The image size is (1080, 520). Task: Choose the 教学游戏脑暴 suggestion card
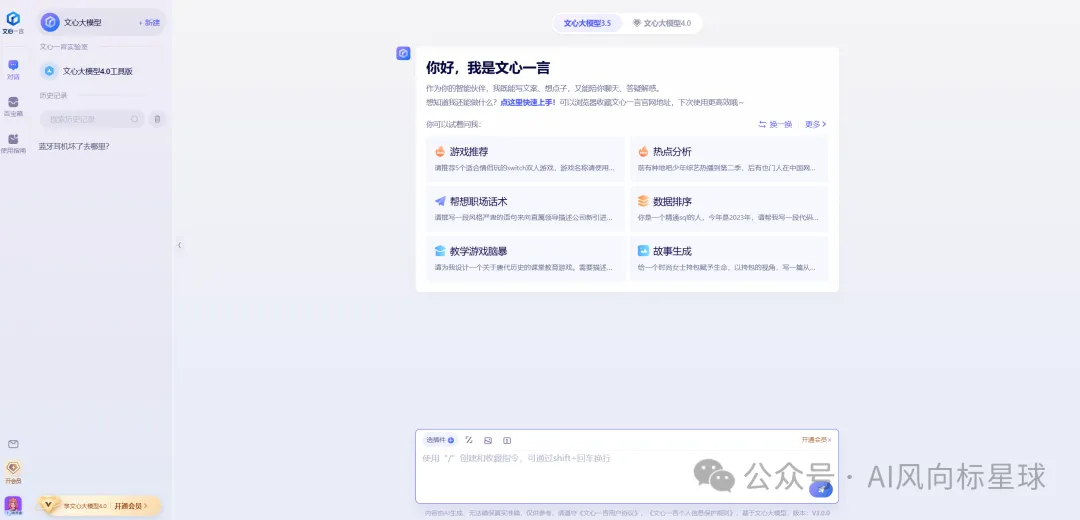tap(525, 258)
